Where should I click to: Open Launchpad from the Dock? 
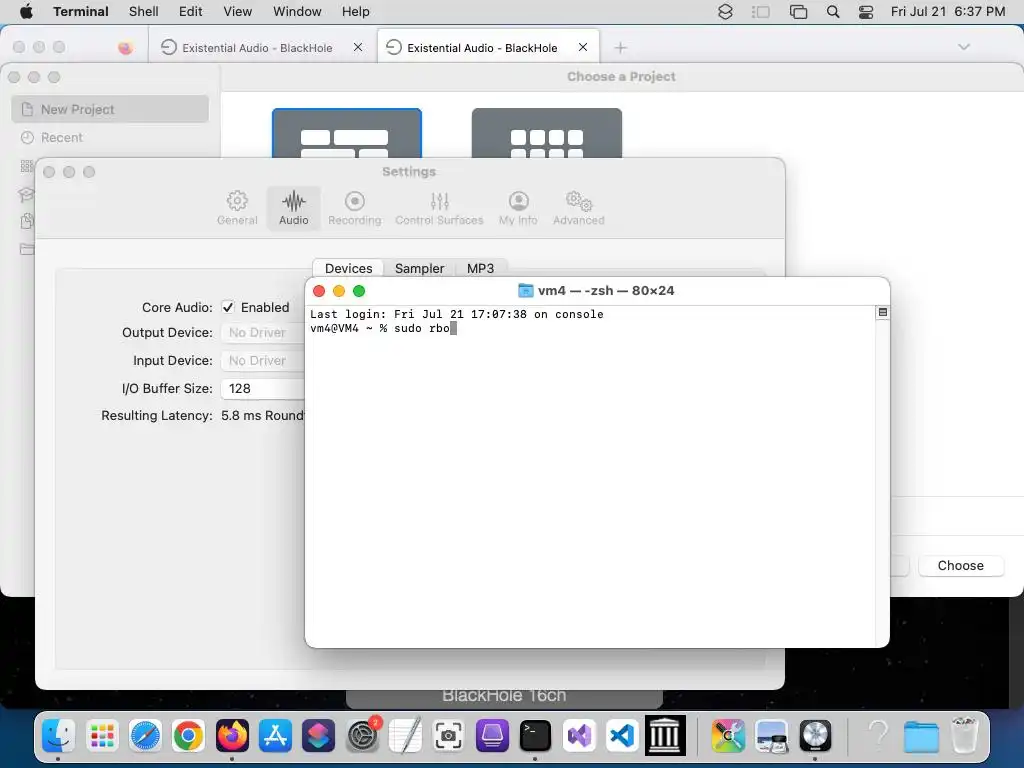(103, 736)
